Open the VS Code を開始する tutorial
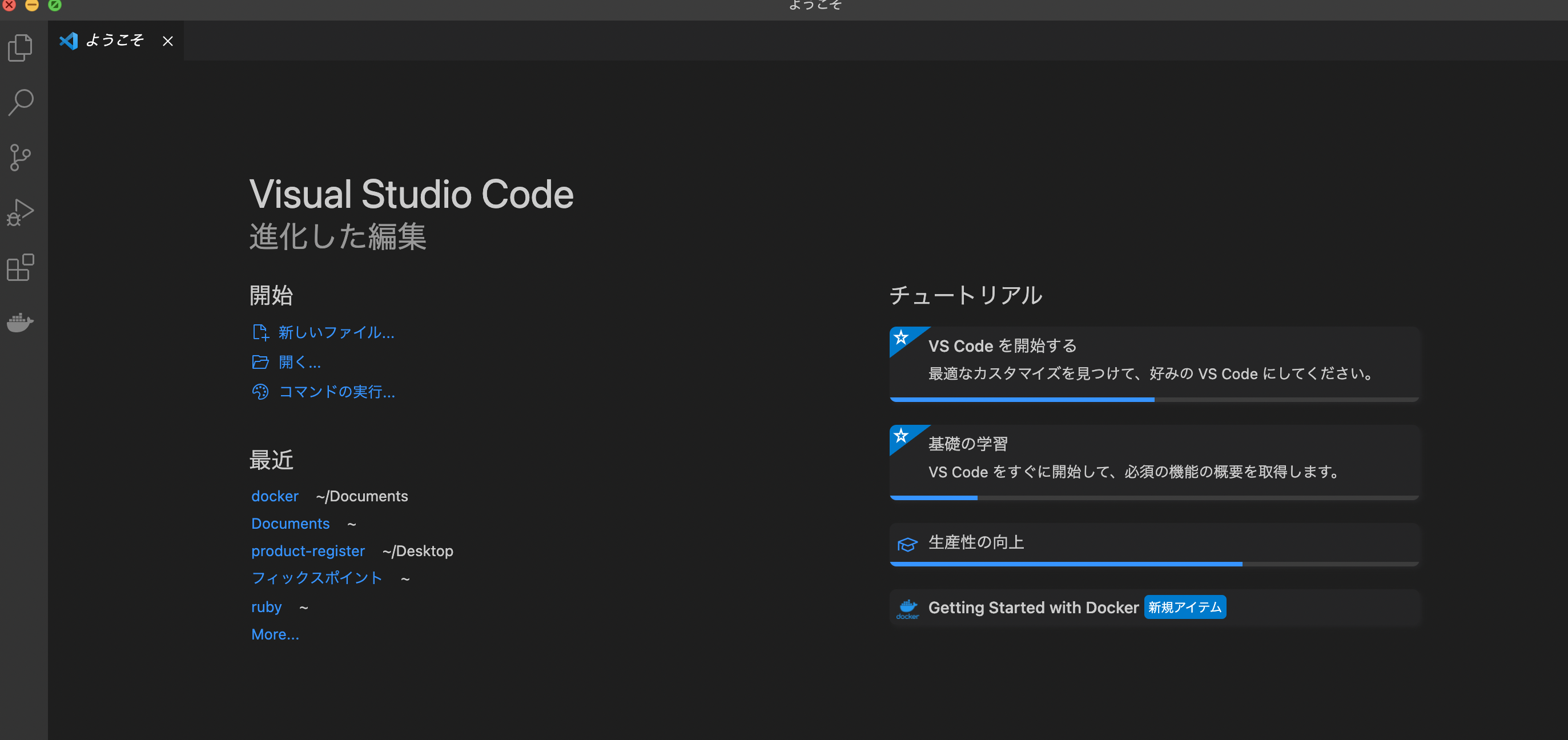The width and height of the screenshot is (1568, 740). [x=1154, y=364]
